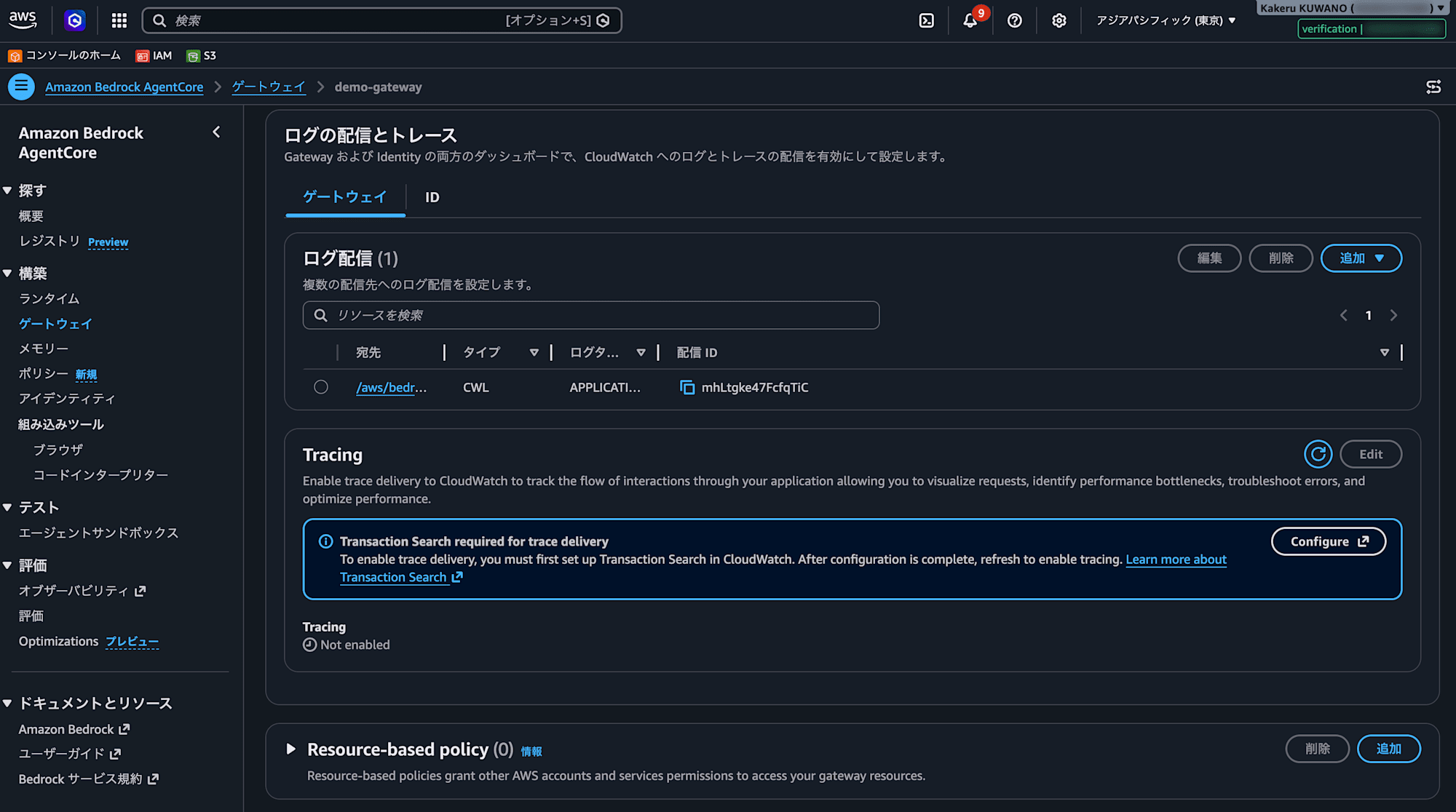The image size is (1456, 812).
Task: Open メモリー in the sidebar
Action: (44, 349)
